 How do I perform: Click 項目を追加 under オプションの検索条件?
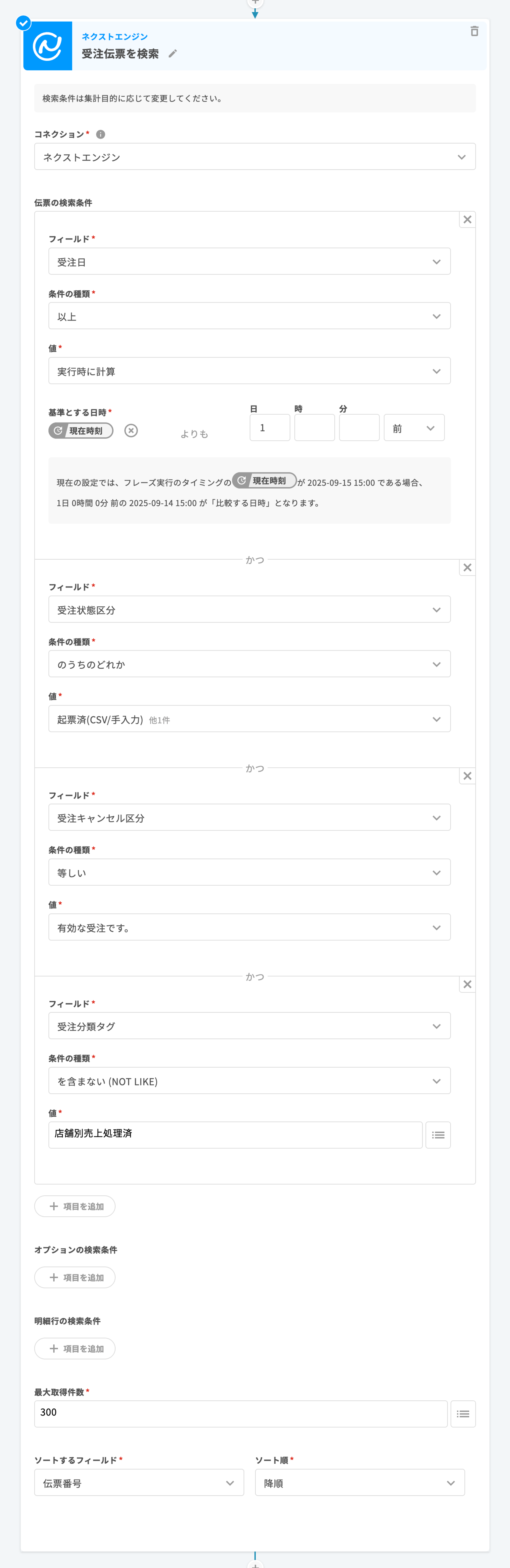click(75, 1277)
